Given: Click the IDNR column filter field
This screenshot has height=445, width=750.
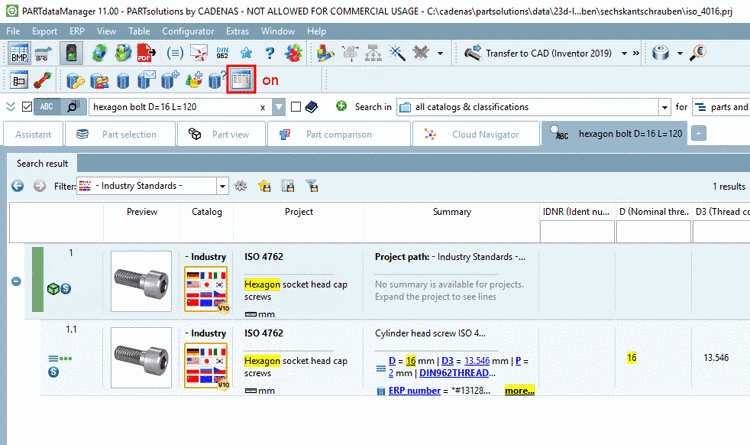Looking at the screenshot, I should click(x=577, y=232).
